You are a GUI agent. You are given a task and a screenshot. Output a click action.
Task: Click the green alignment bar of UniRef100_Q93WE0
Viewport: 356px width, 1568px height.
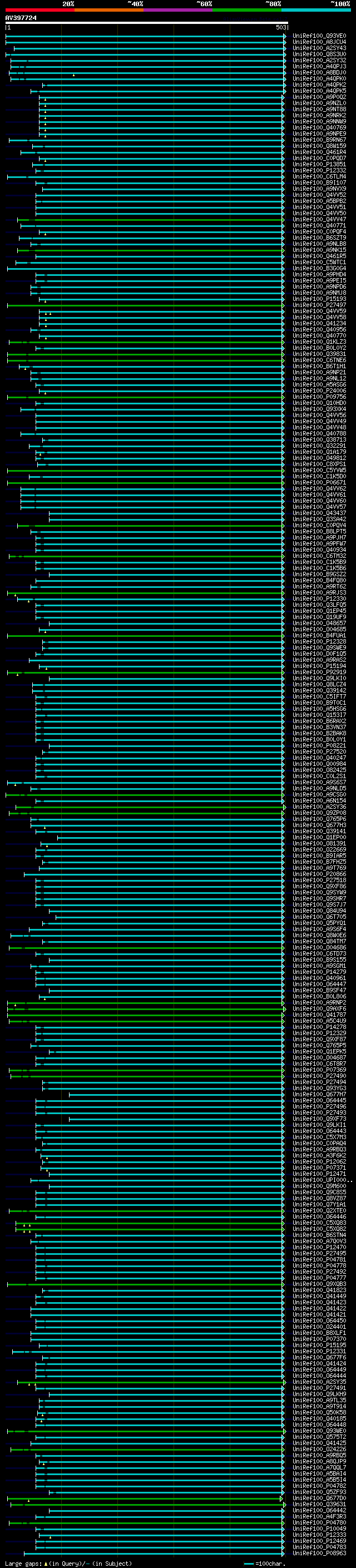[146, 1431]
